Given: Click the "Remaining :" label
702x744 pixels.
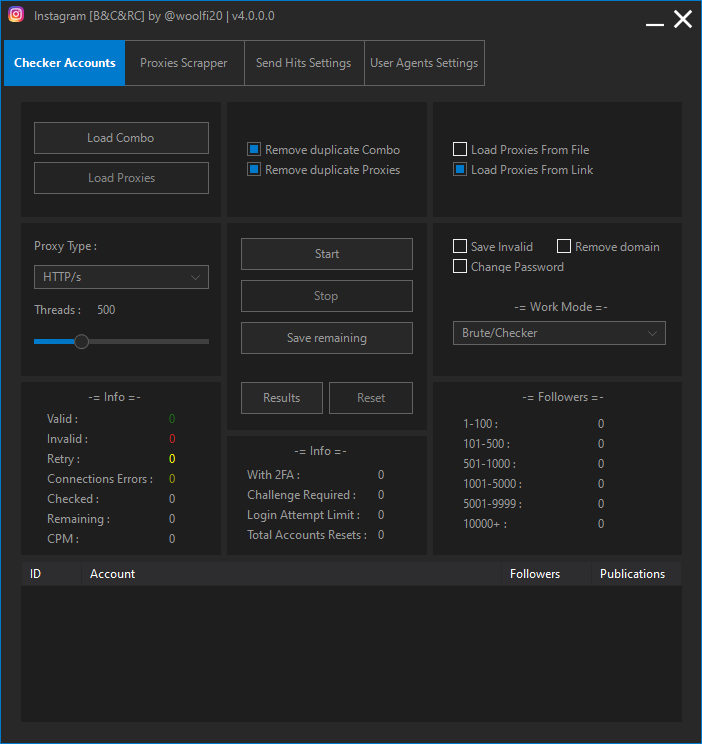Looking at the screenshot, I should coord(78,519).
